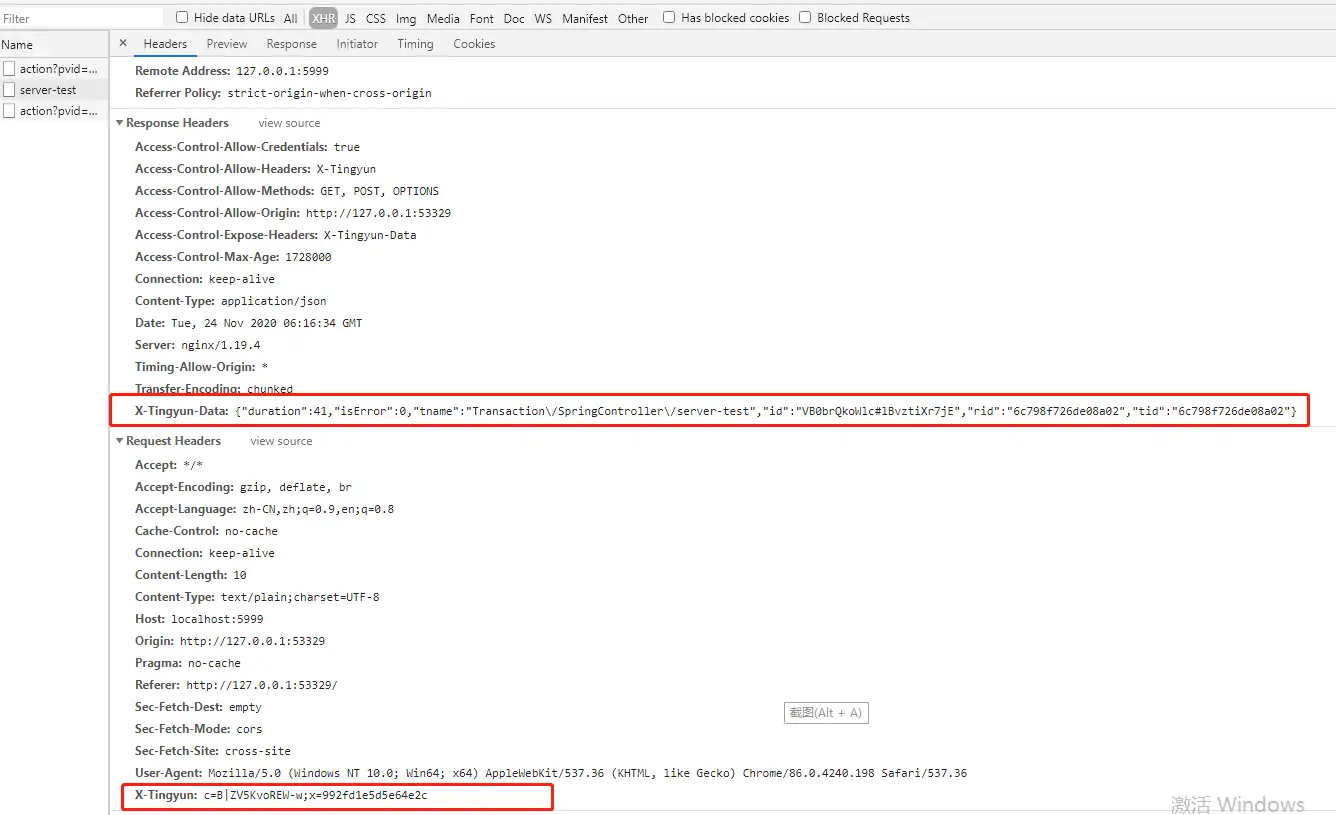Click the last action?pvid request icon
This screenshot has height=815, width=1336.
(9, 111)
